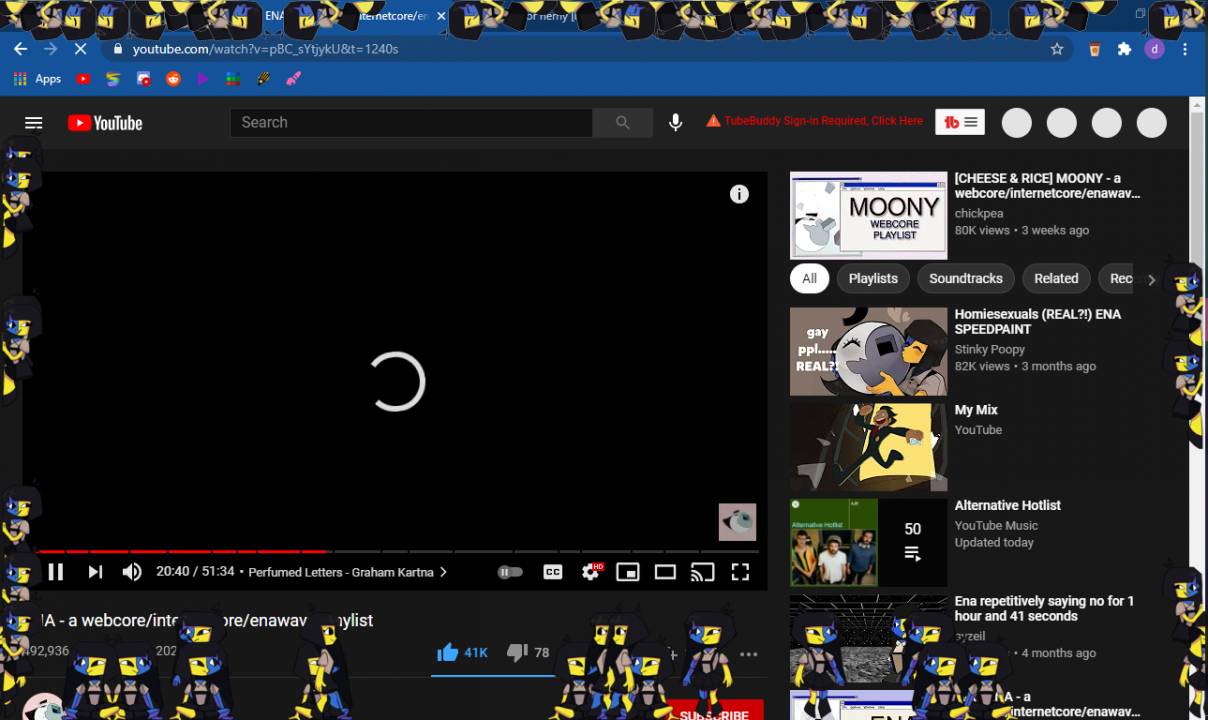Image resolution: width=1208 pixels, height=720 pixels.
Task: Mute the video volume
Action: (x=132, y=572)
